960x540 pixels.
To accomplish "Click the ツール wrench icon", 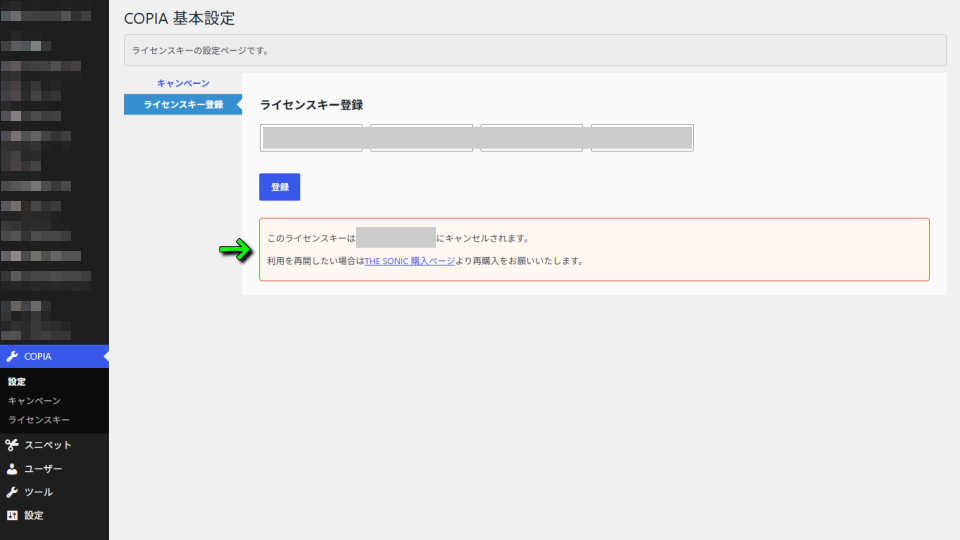I will click(12, 492).
